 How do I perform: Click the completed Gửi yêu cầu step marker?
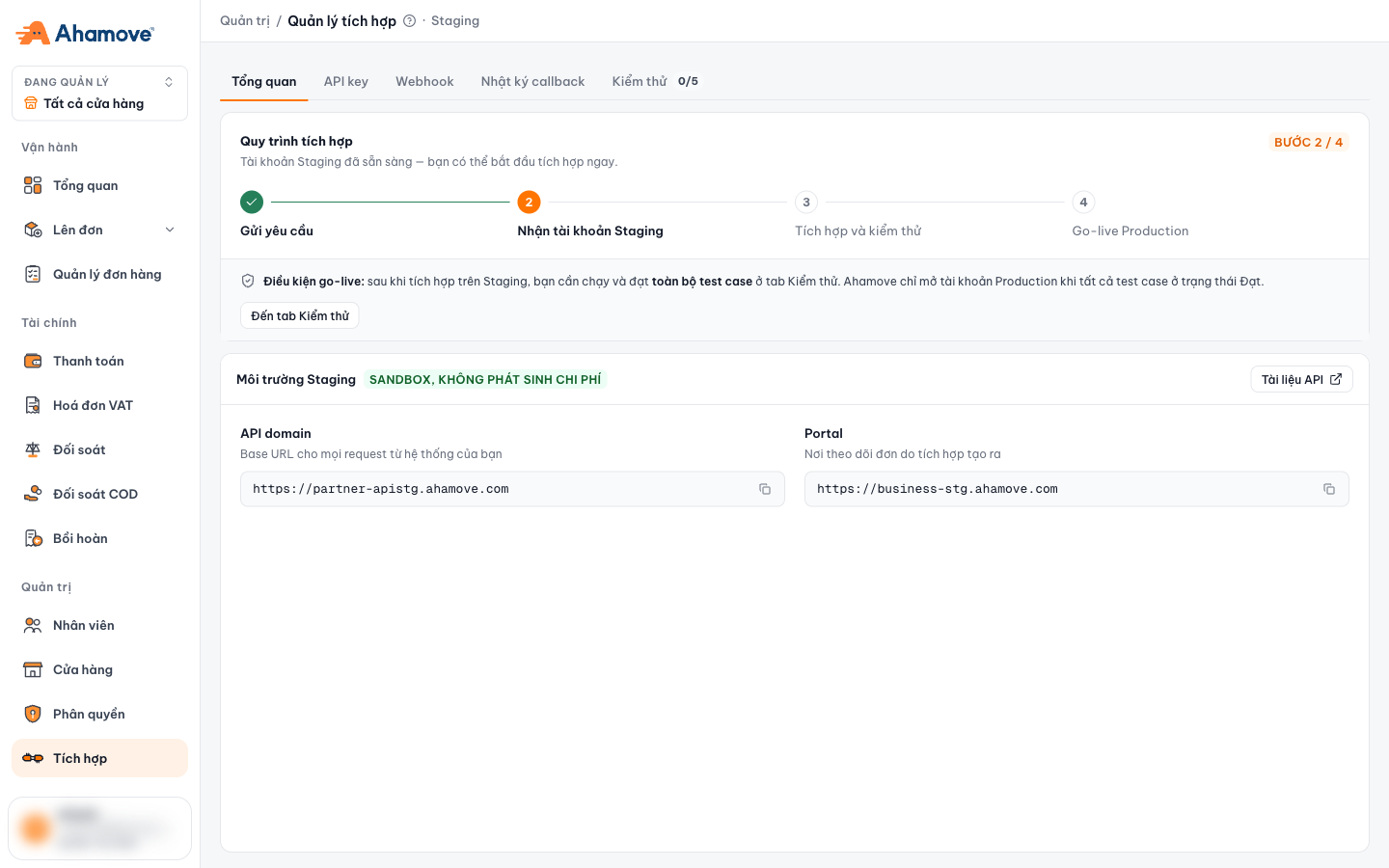252,202
